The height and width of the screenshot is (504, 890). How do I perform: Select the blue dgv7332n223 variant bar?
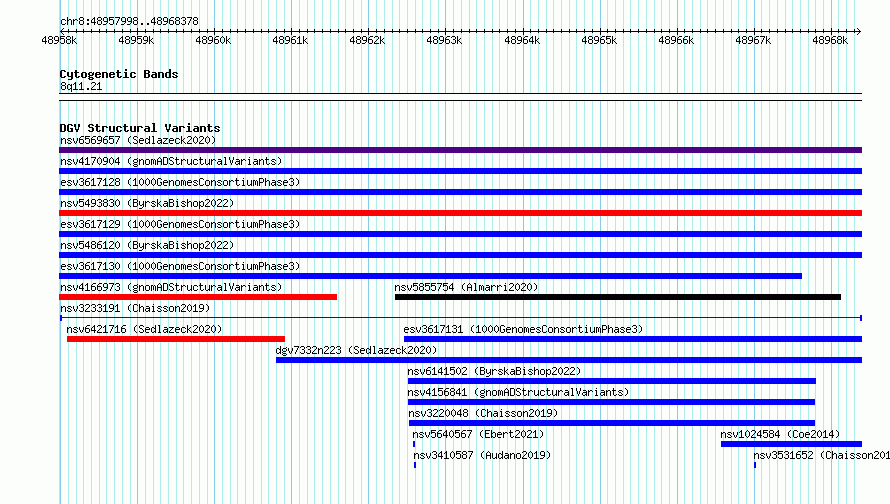569,360
